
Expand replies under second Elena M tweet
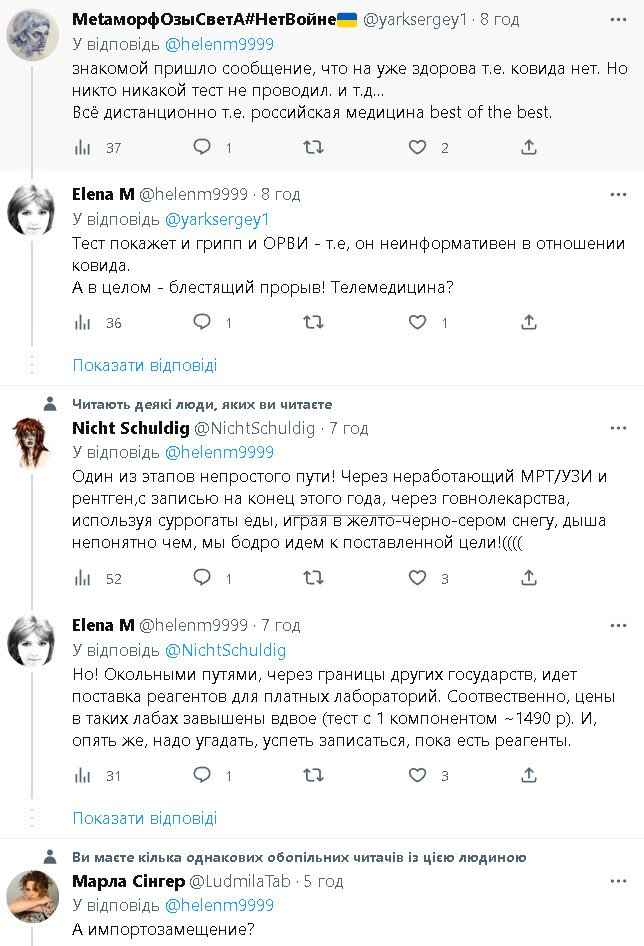pos(144,818)
